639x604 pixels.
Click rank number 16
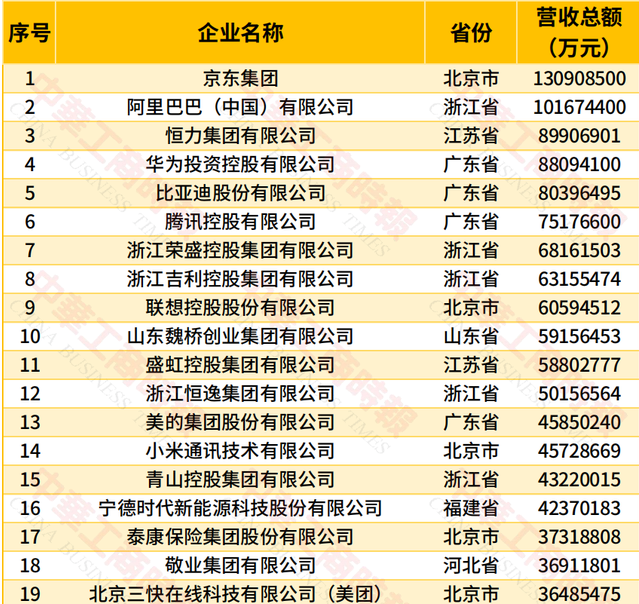(30, 508)
